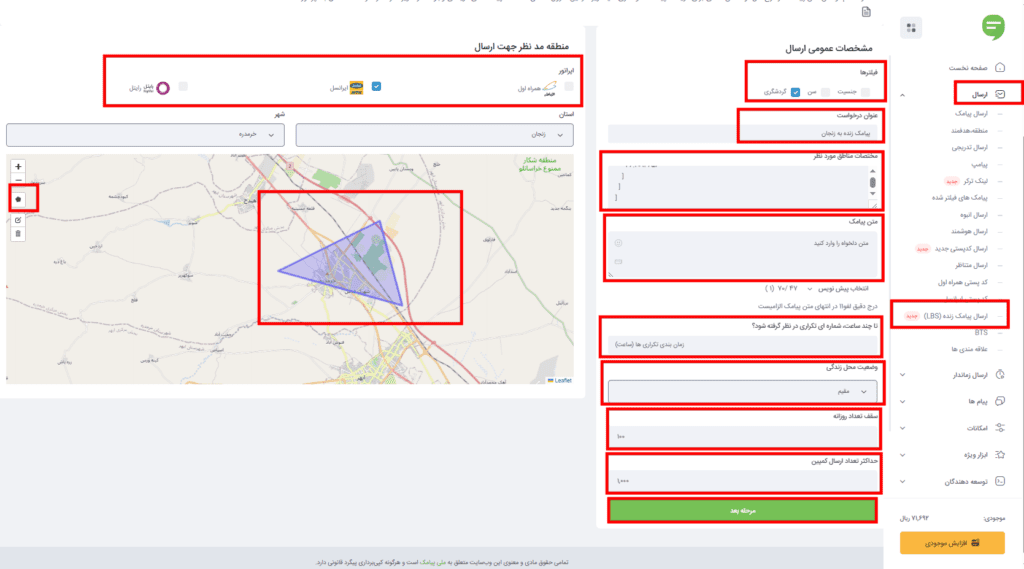Expand the ارسال زماندار menu chevron
Image resolution: width=1024 pixels, height=569 pixels.
(903, 375)
